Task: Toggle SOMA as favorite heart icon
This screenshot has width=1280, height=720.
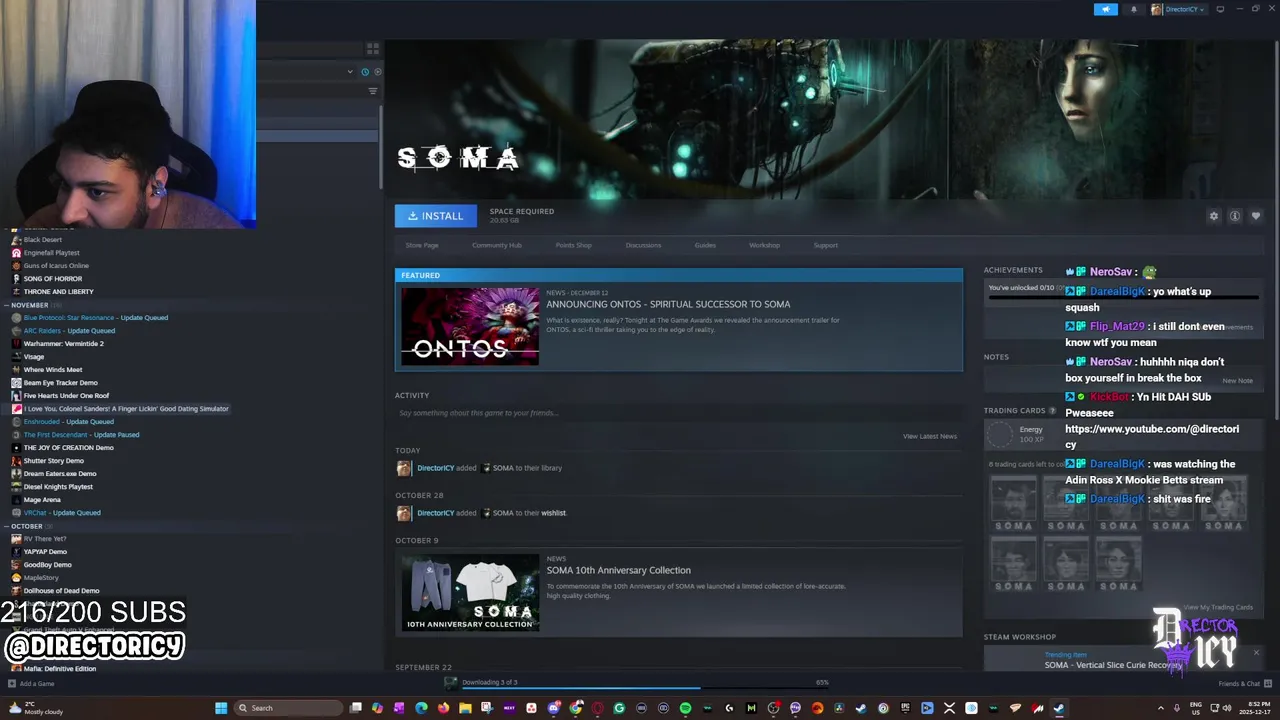Action: pos(1256,216)
